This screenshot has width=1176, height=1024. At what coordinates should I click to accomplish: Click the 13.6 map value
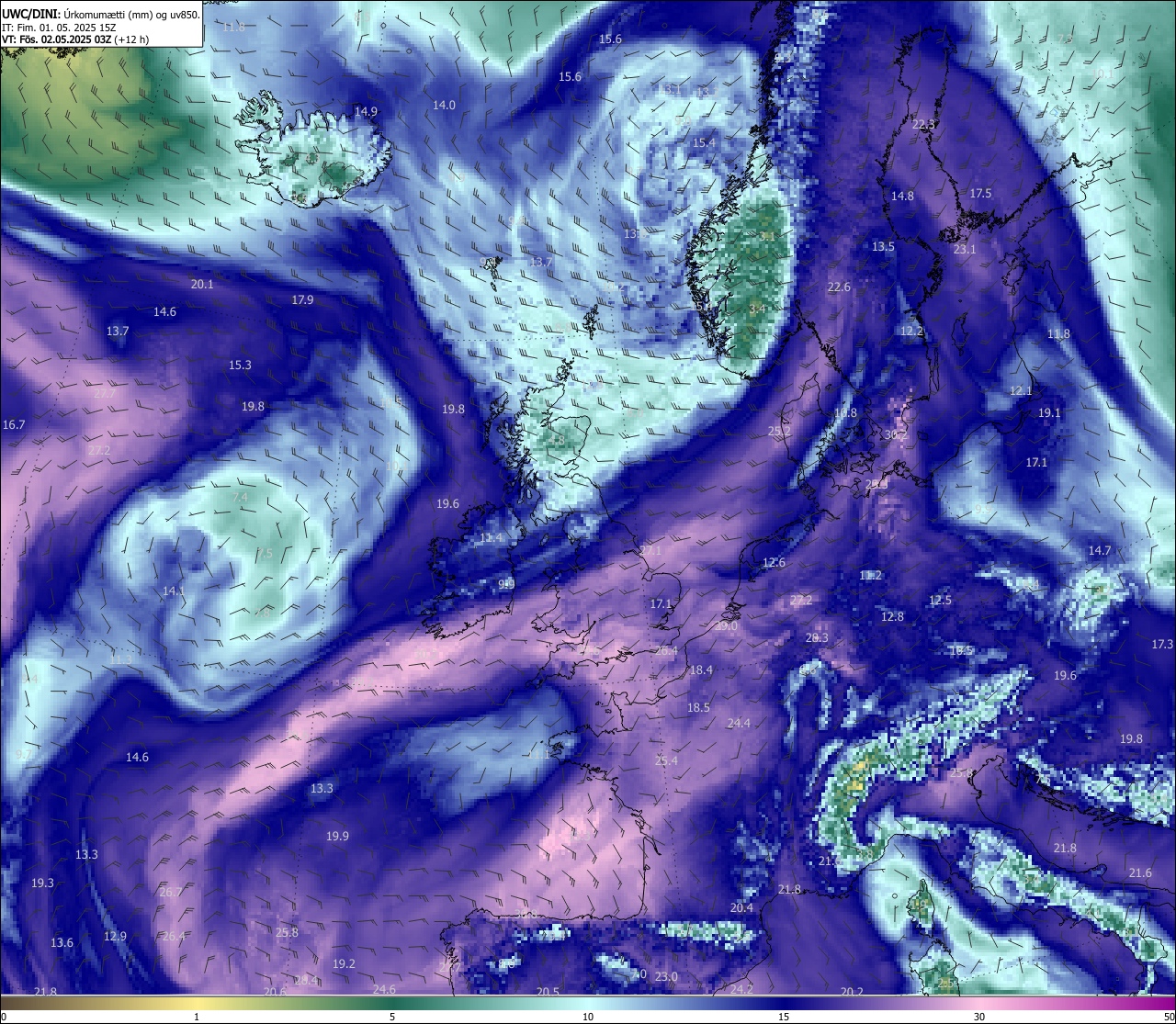(x=62, y=943)
